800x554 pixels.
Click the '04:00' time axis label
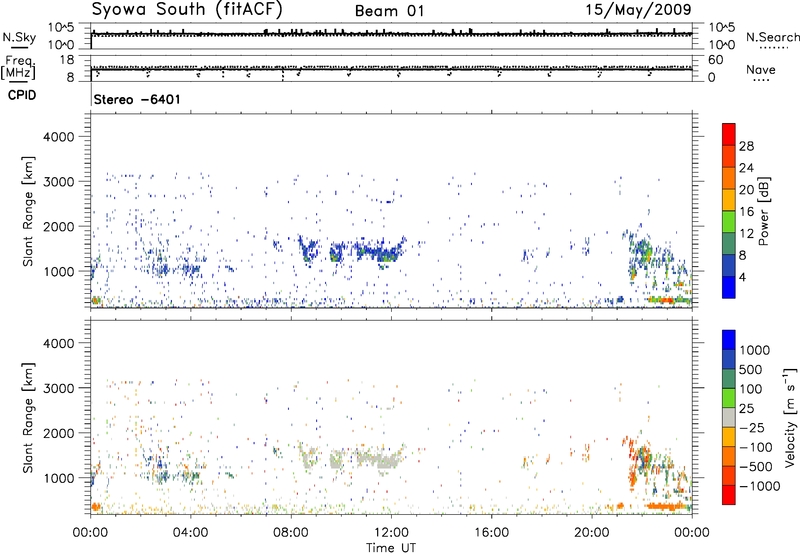[191, 533]
